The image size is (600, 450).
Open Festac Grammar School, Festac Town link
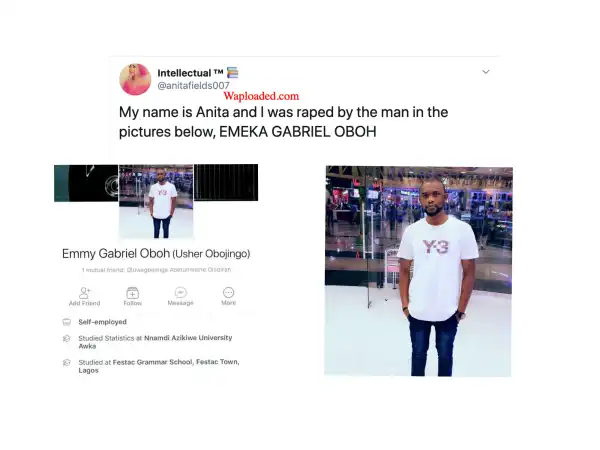[176, 362]
